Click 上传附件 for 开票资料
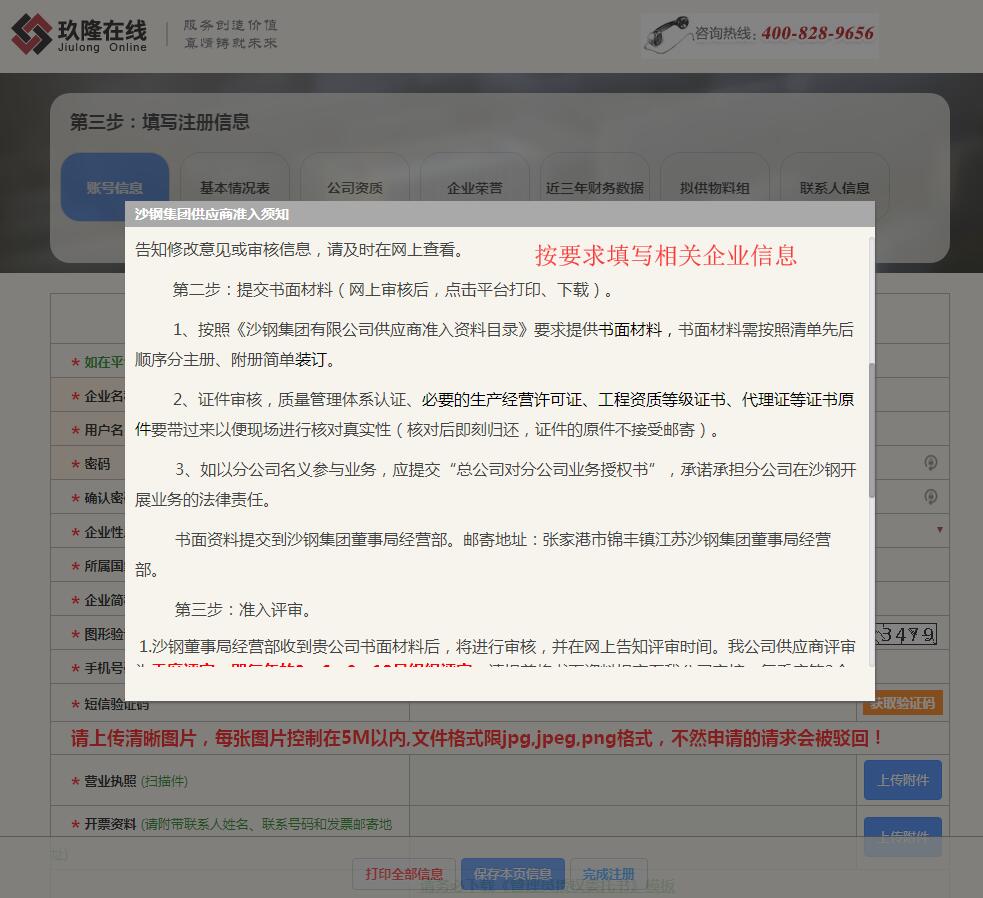This screenshot has height=898, width=983. click(x=902, y=836)
